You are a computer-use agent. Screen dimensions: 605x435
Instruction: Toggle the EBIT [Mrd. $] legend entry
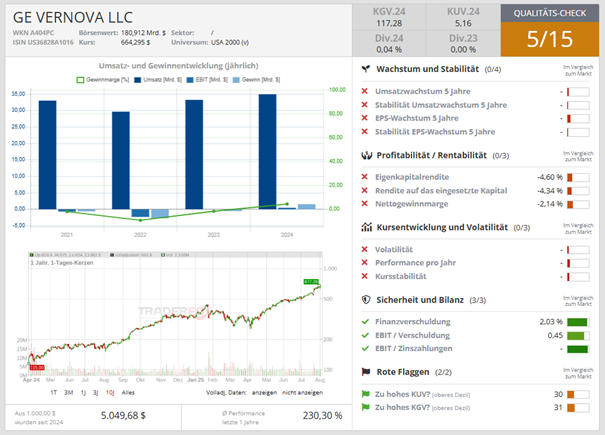207,80
